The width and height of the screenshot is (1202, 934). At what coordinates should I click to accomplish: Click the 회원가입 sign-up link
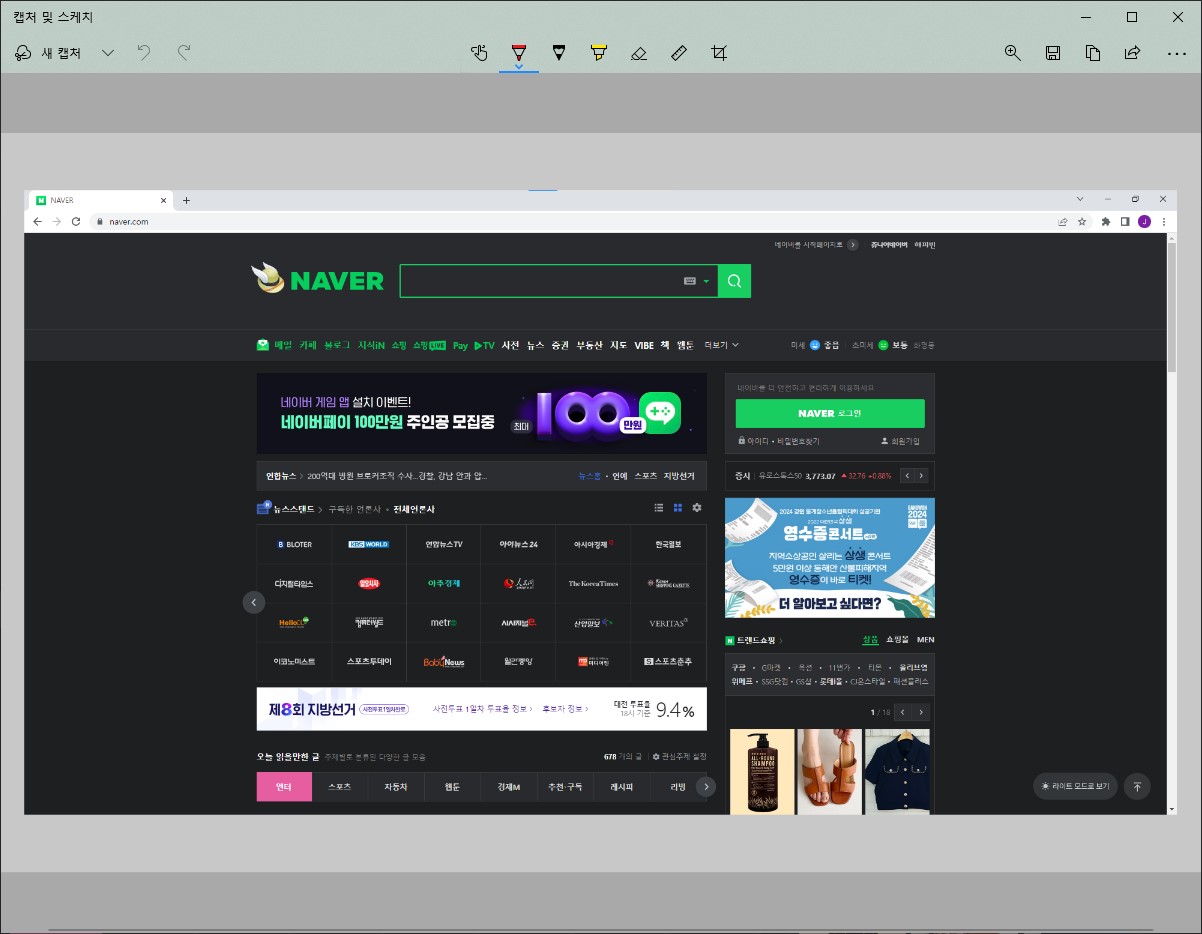(x=900, y=441)
